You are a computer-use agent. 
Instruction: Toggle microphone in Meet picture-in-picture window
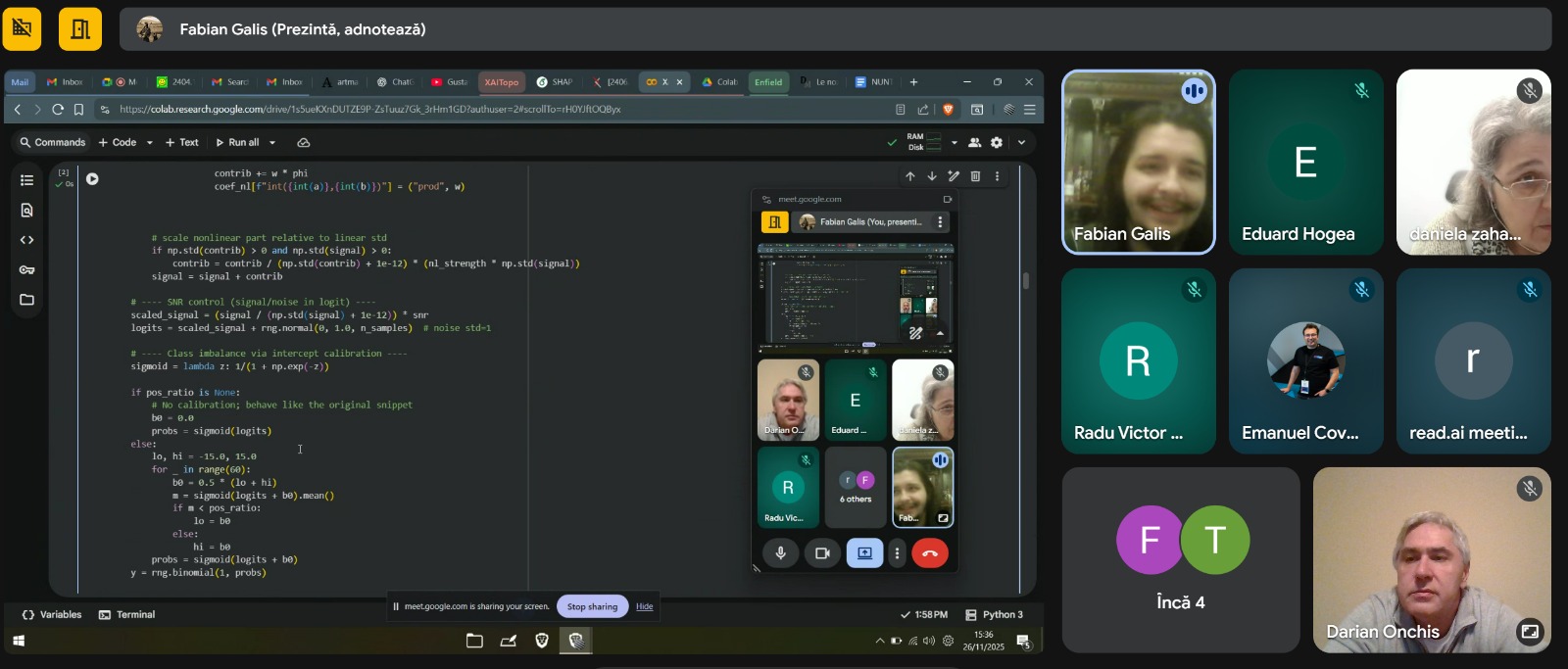tap(781, 553)
